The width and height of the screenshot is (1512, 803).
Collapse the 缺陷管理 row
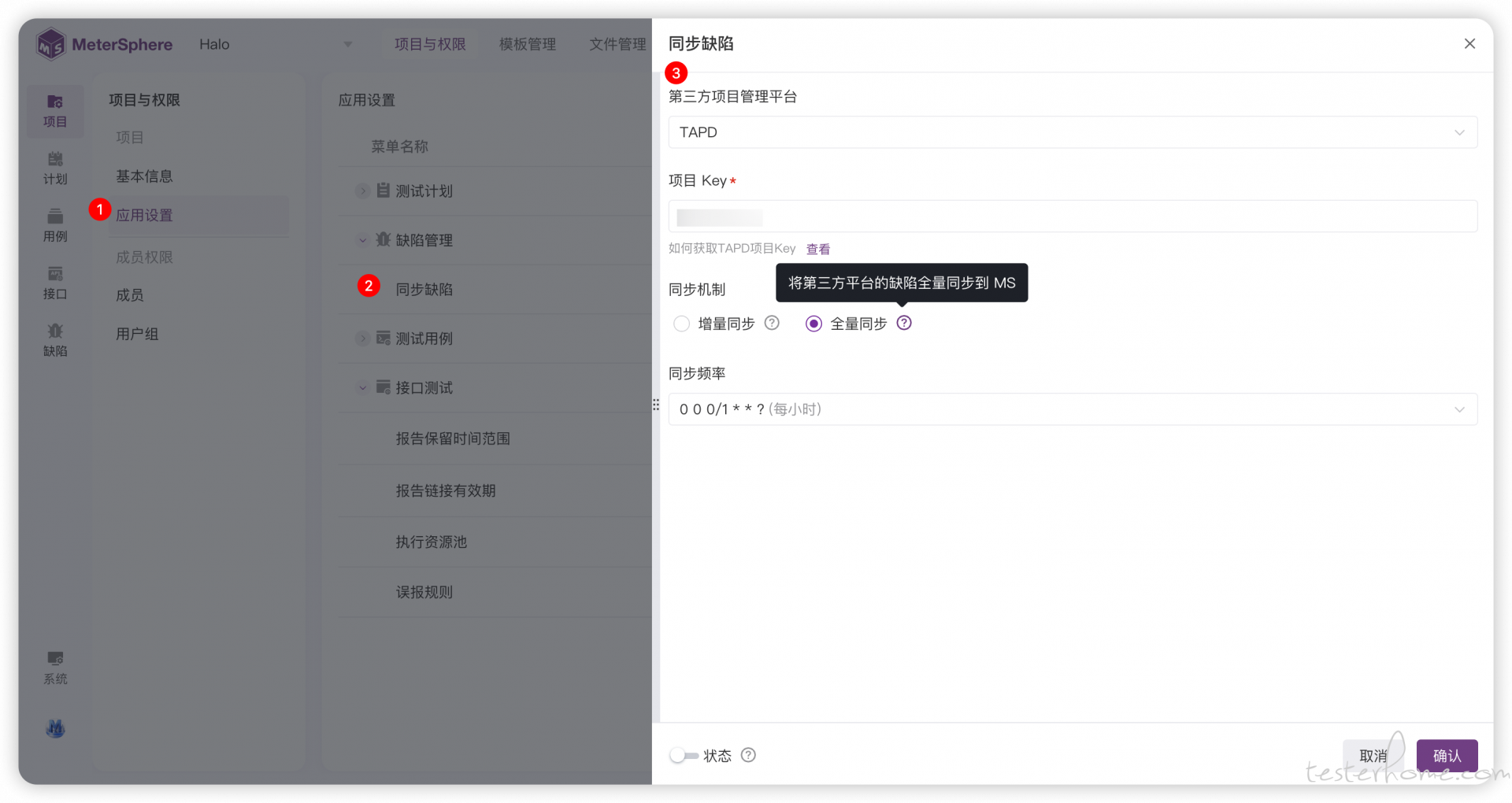tap(362, 240)
